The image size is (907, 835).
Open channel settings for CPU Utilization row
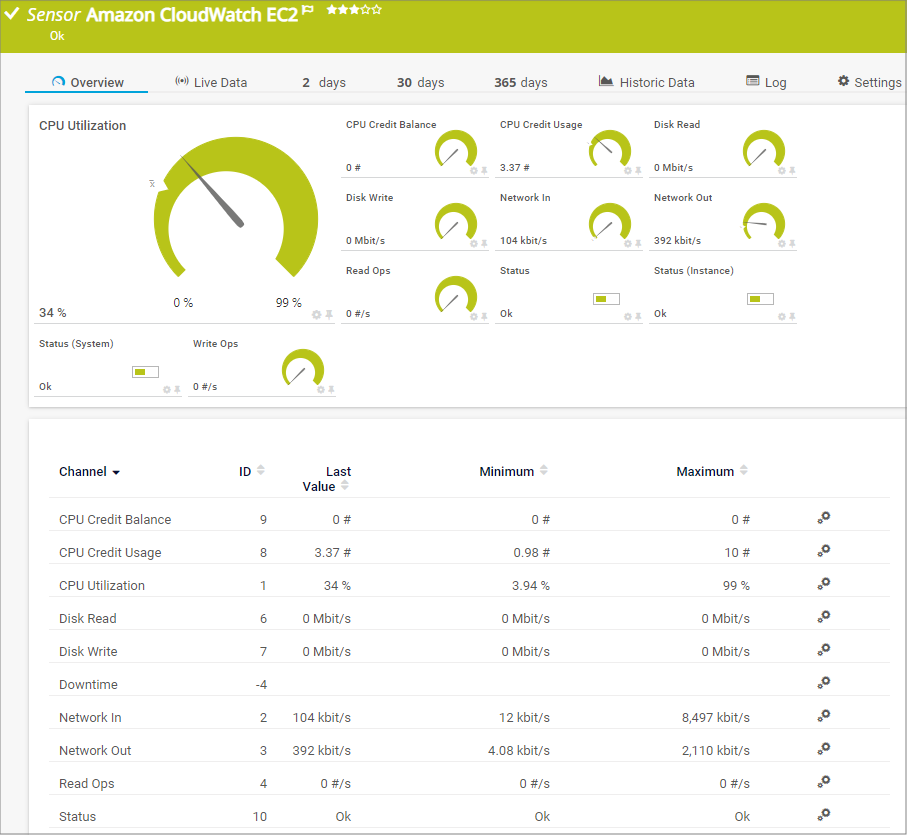(x=823, y=583)
